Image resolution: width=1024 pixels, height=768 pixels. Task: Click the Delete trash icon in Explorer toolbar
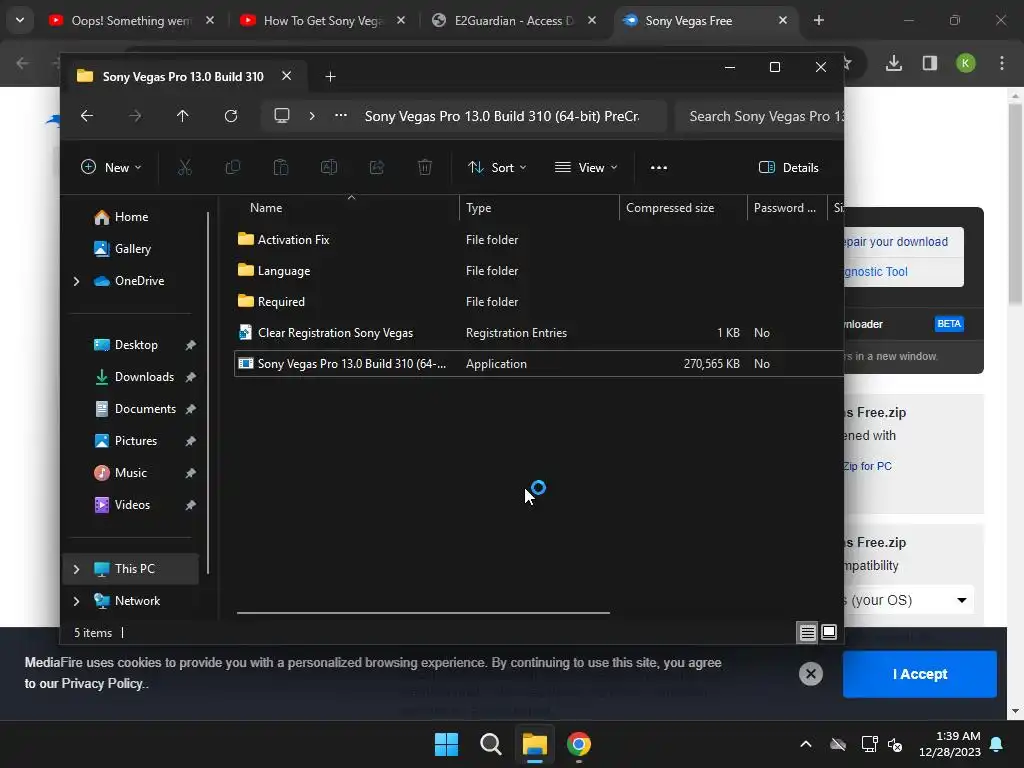pyautogui.click(x=424, y=168)
